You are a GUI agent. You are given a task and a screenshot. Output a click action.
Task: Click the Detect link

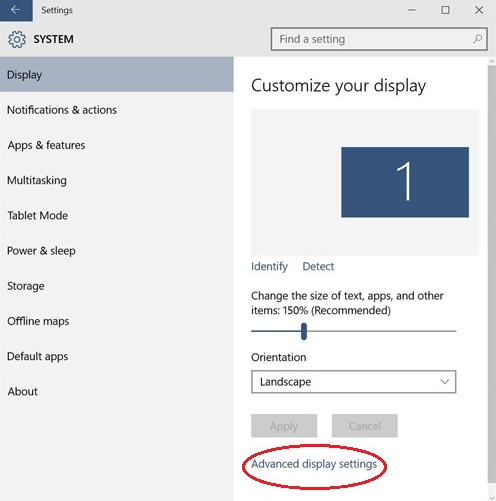(x=318, y=266)
